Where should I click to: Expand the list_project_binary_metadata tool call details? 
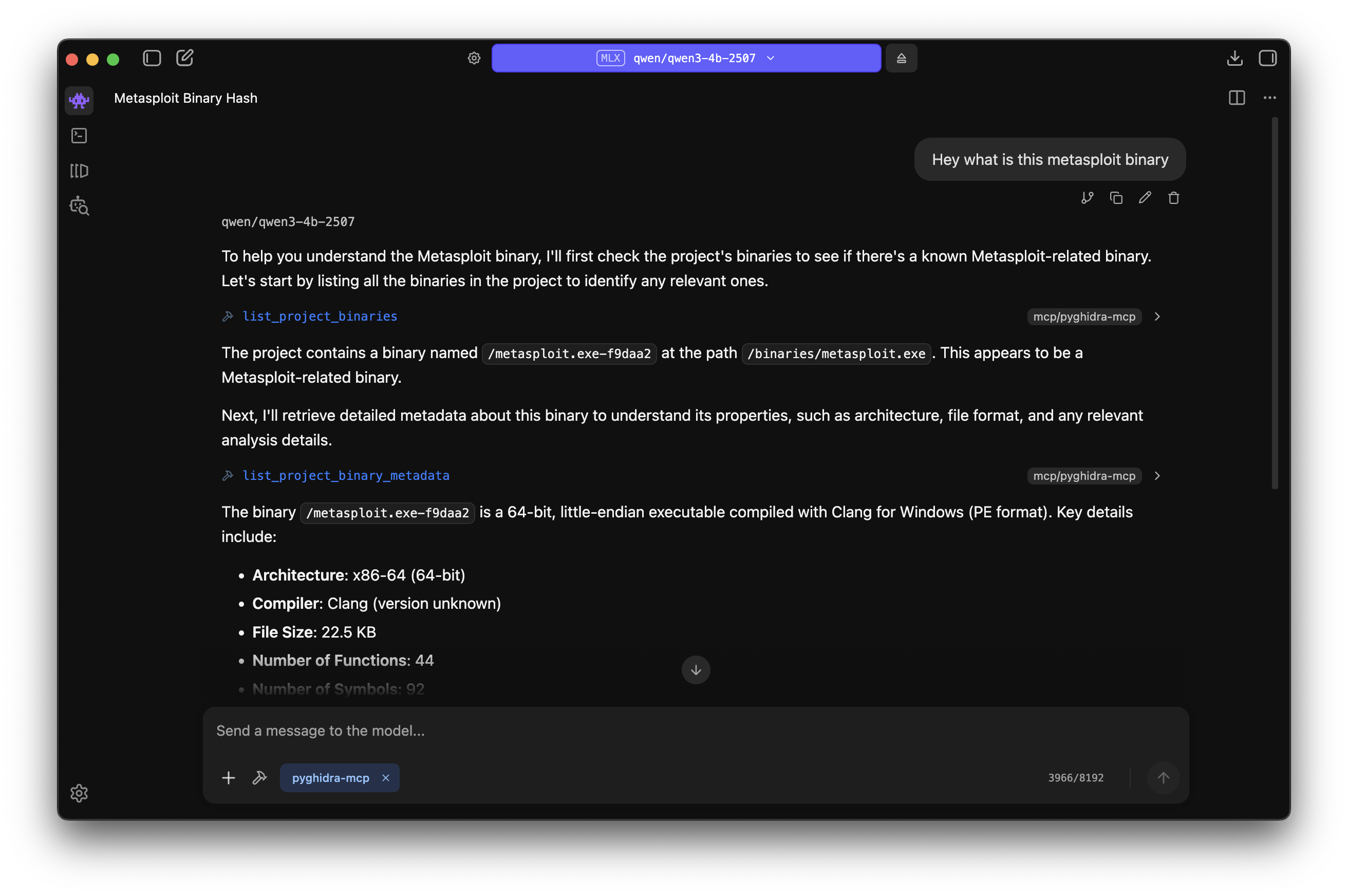1157,476
